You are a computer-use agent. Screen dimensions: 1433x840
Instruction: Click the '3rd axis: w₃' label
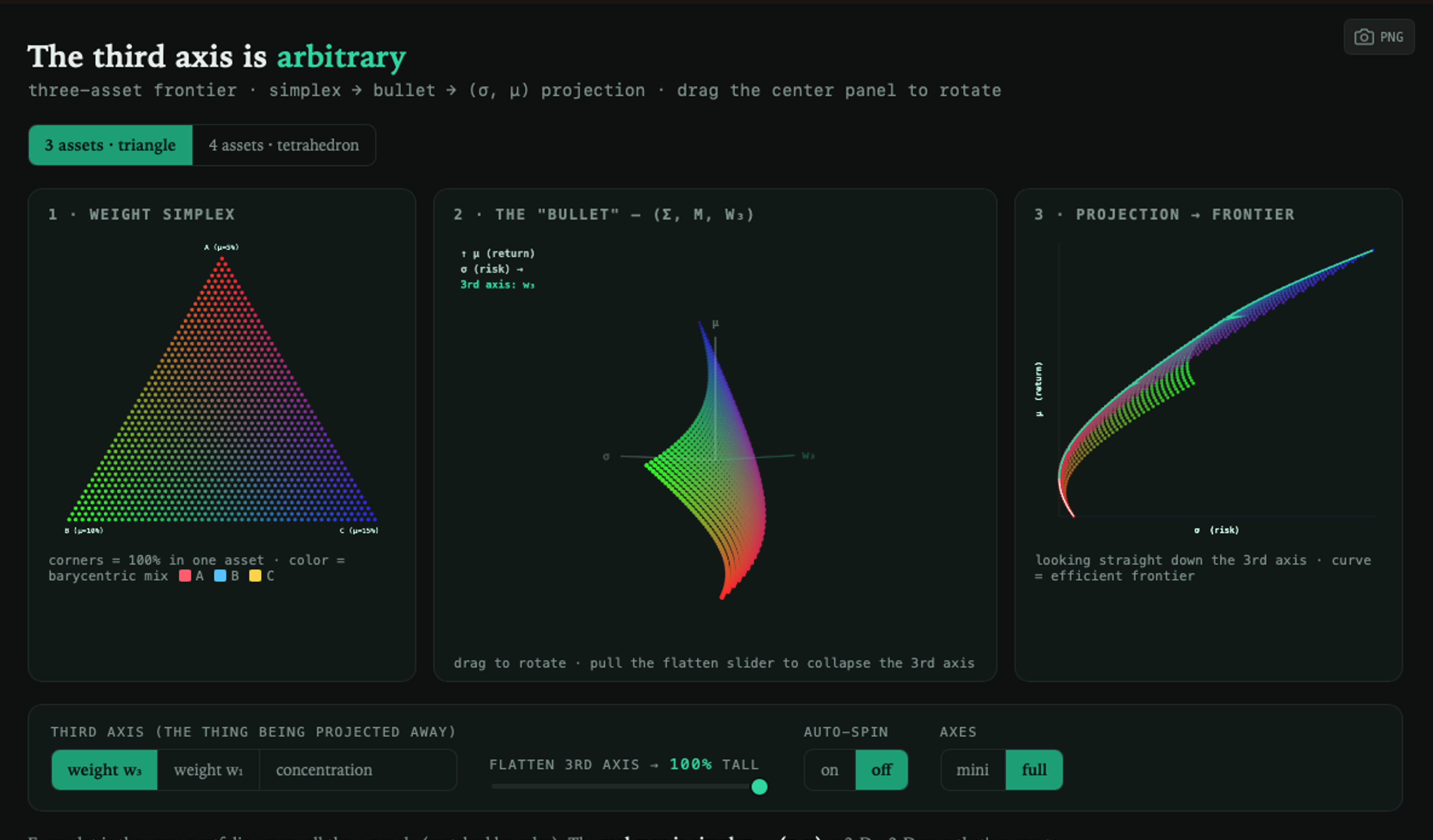pyautogui.click(x=498, y=284)
